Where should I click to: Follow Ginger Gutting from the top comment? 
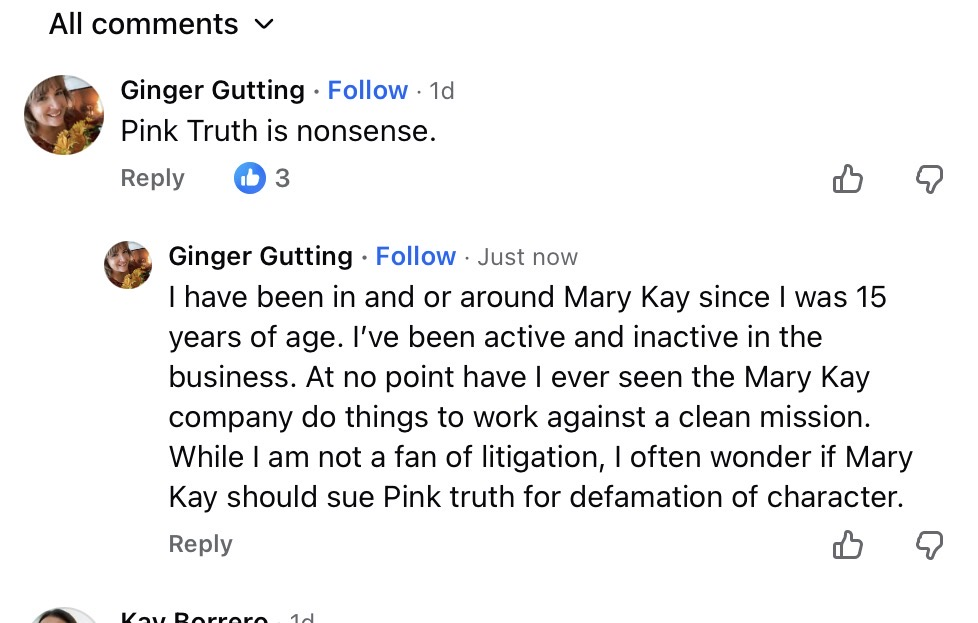click(367, 90)
